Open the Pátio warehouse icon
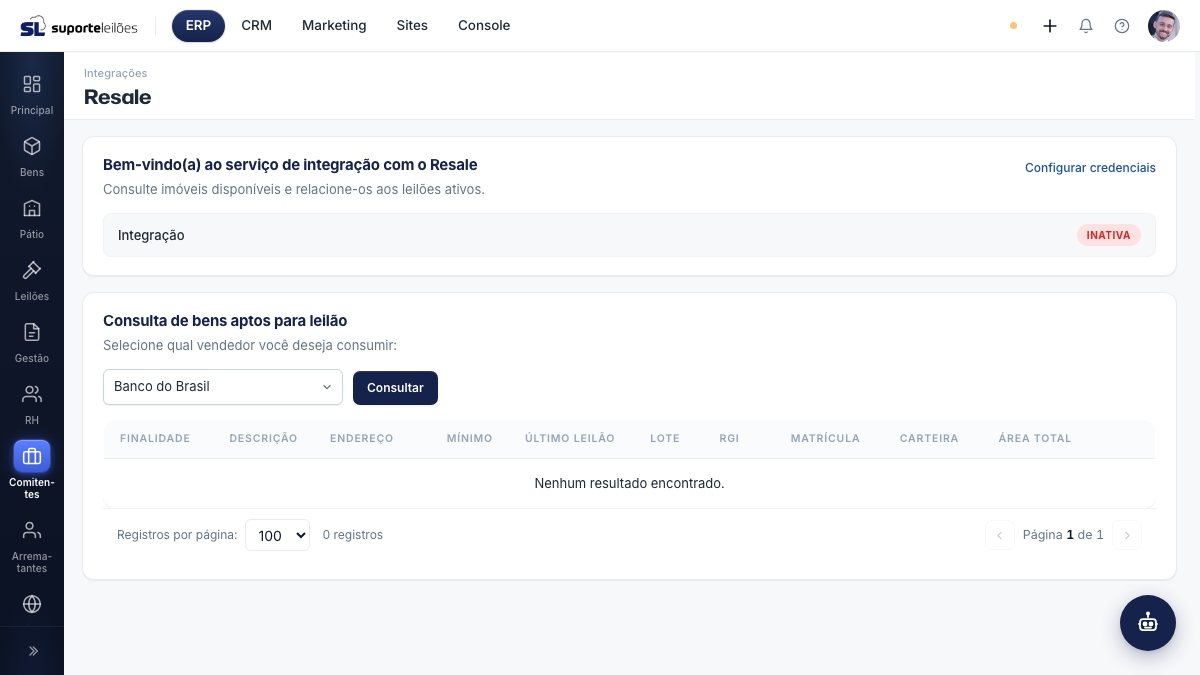 (32, 208)
